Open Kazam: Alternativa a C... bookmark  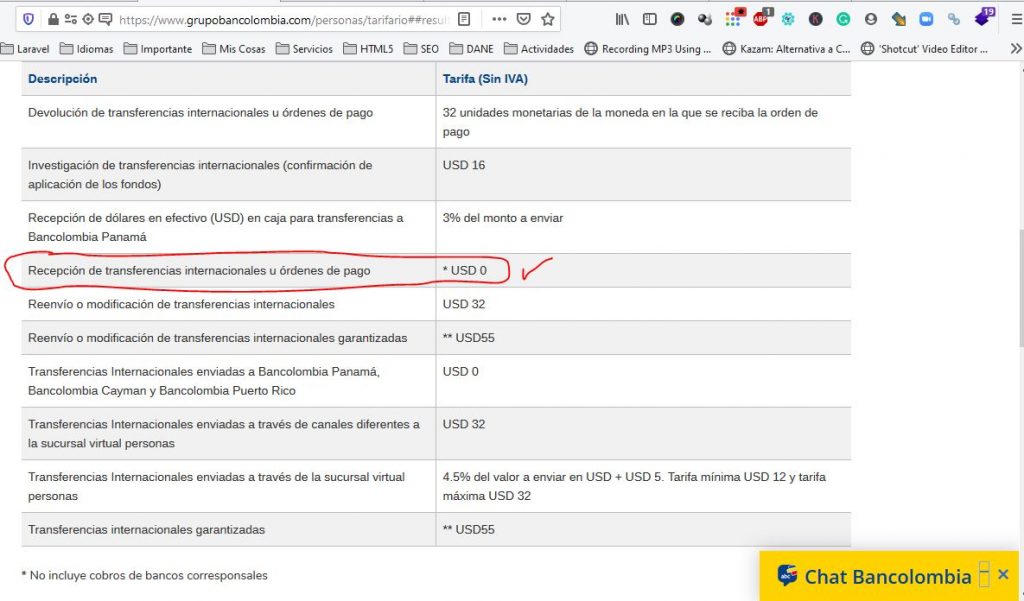[x=786, y=48]
